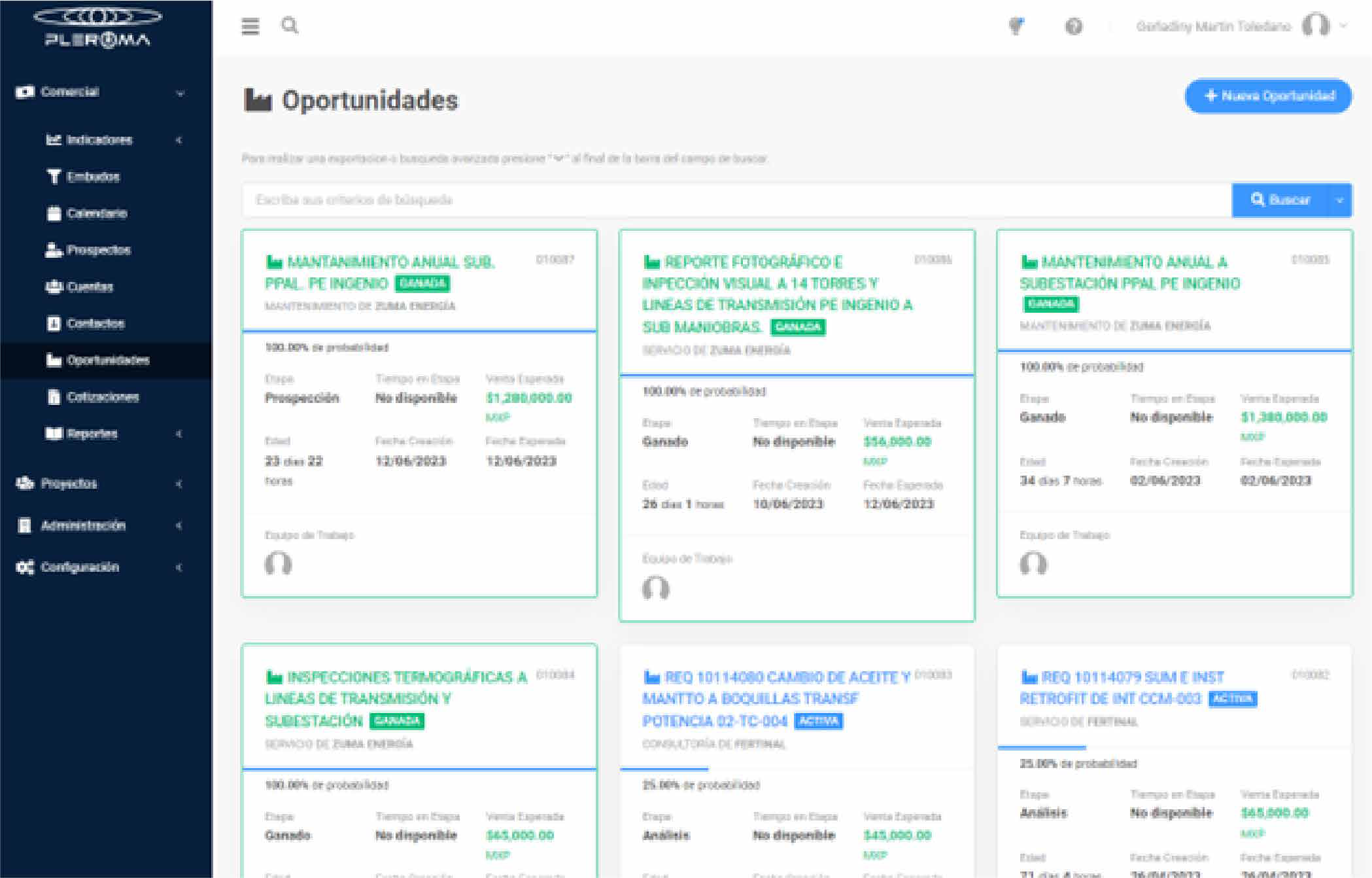The width and height of the screenshot is (1372, 878).
Task: Expand the Indicadores submenu
Action: (99, 140)
